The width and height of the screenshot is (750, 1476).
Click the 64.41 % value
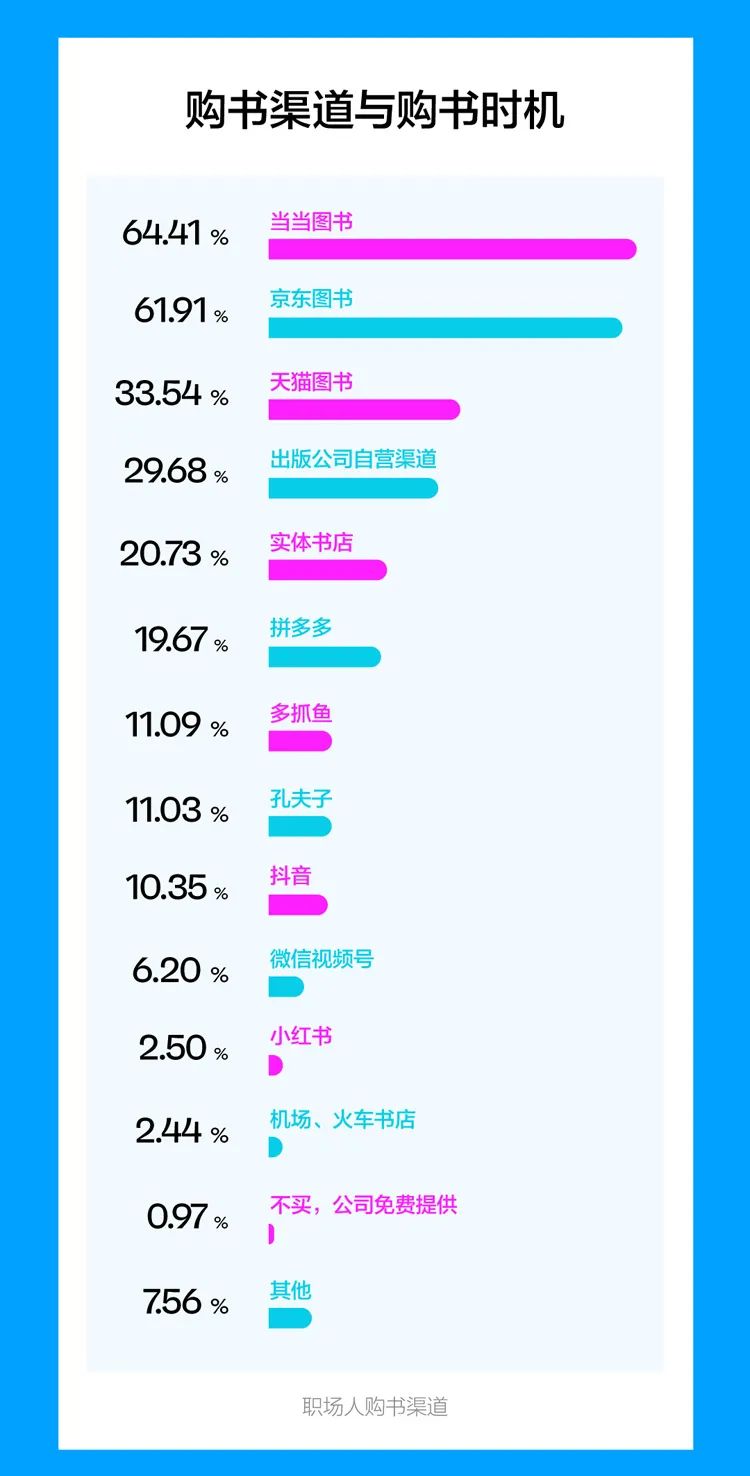click(x=175, y=233)
